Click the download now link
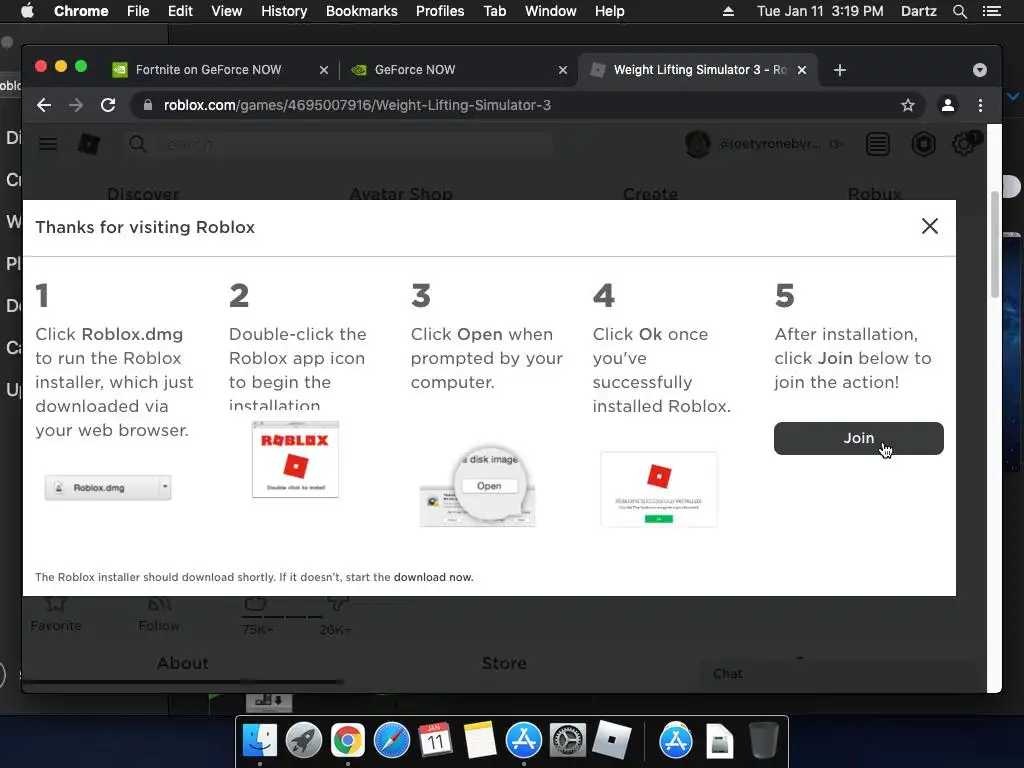 [433, 577]
